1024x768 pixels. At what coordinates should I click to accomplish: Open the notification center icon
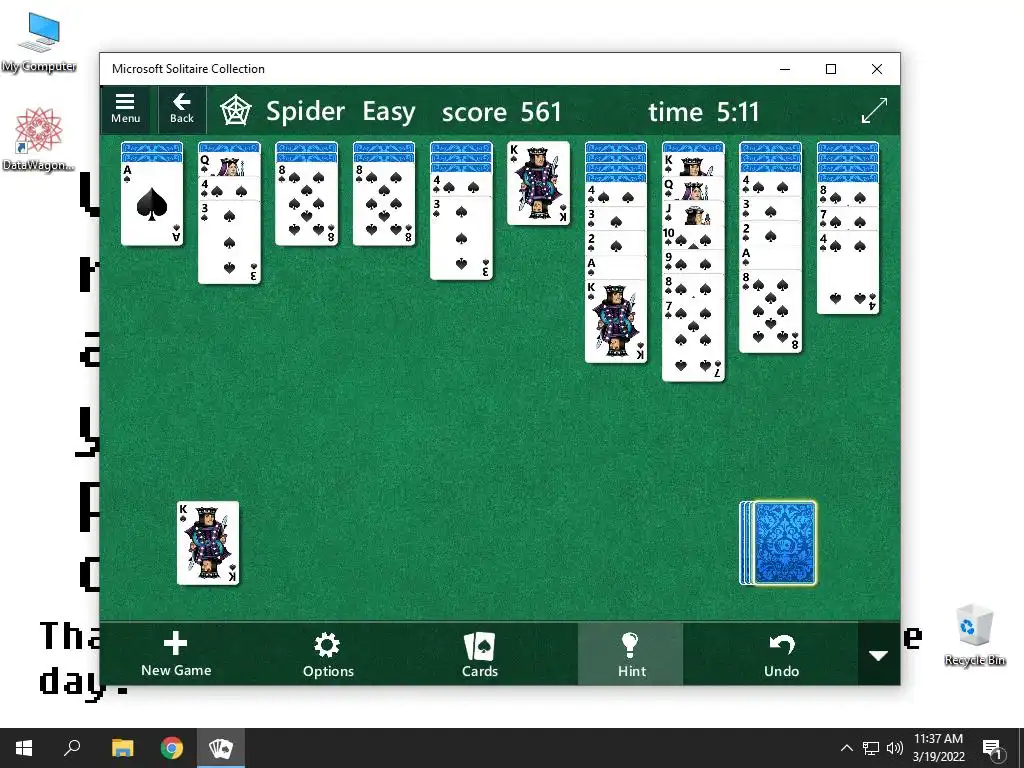click(992, 749)
